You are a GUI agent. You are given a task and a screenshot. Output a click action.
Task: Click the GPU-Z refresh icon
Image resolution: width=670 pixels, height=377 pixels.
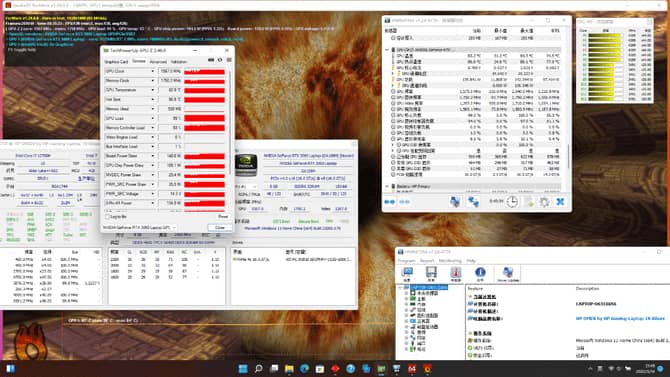[x=220, y=60]
